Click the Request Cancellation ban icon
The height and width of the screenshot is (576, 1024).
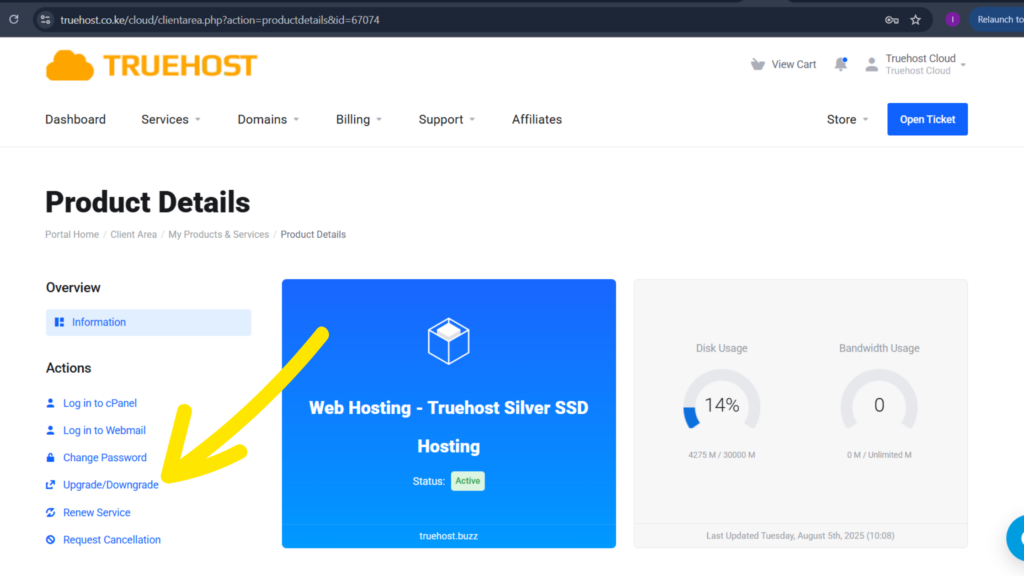(50, 539)
